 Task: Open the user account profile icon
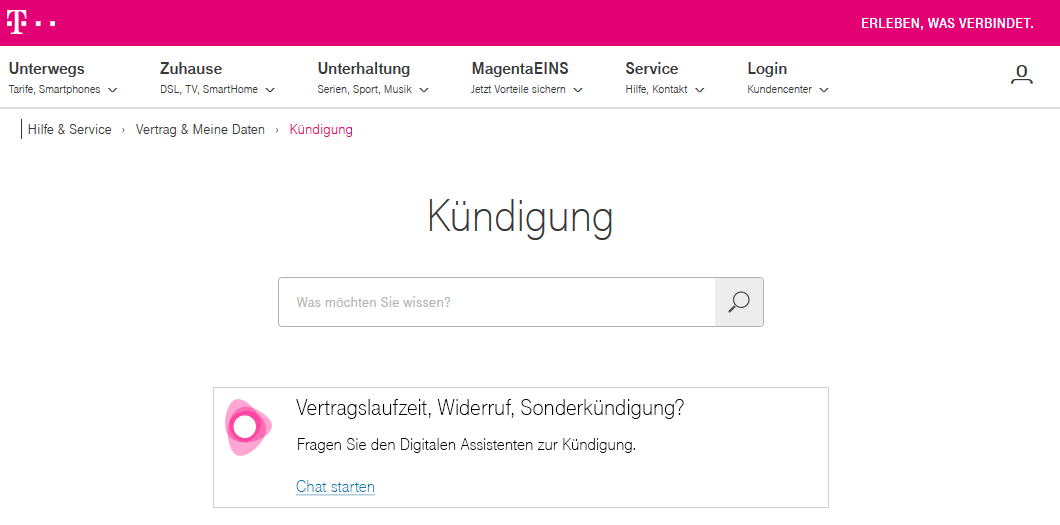[1021, 74]
